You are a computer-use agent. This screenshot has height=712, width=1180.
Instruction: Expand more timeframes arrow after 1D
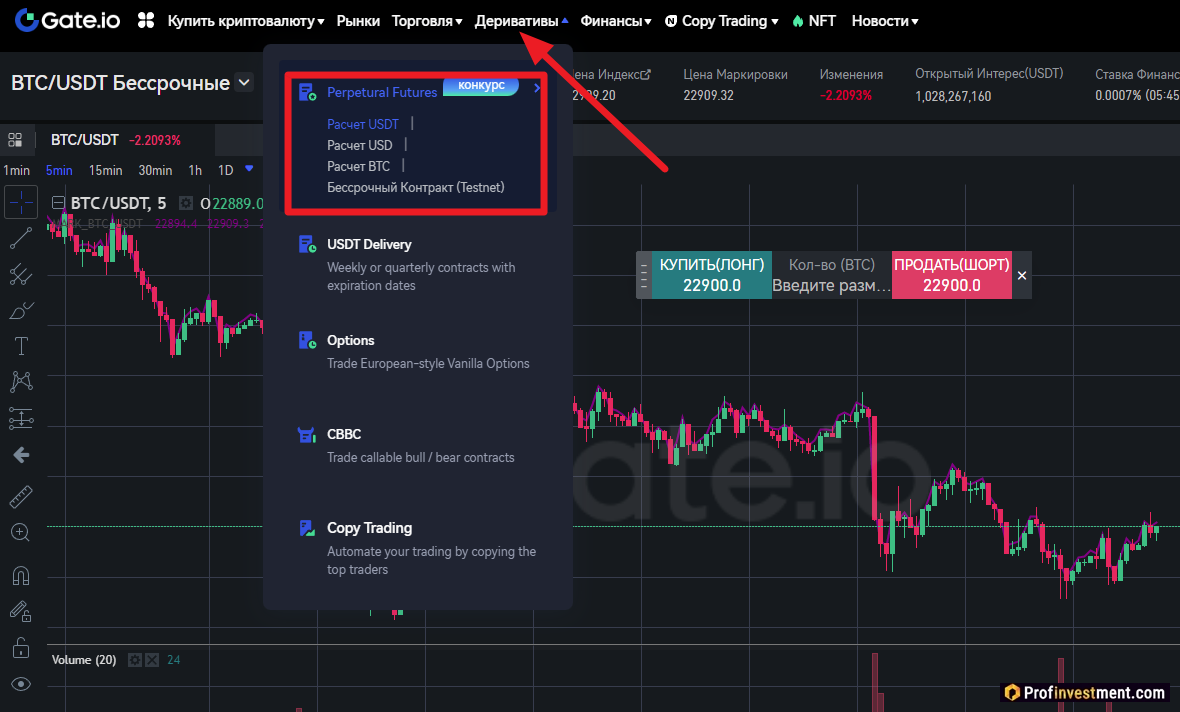pyautogui.click(x=249, y=169)
